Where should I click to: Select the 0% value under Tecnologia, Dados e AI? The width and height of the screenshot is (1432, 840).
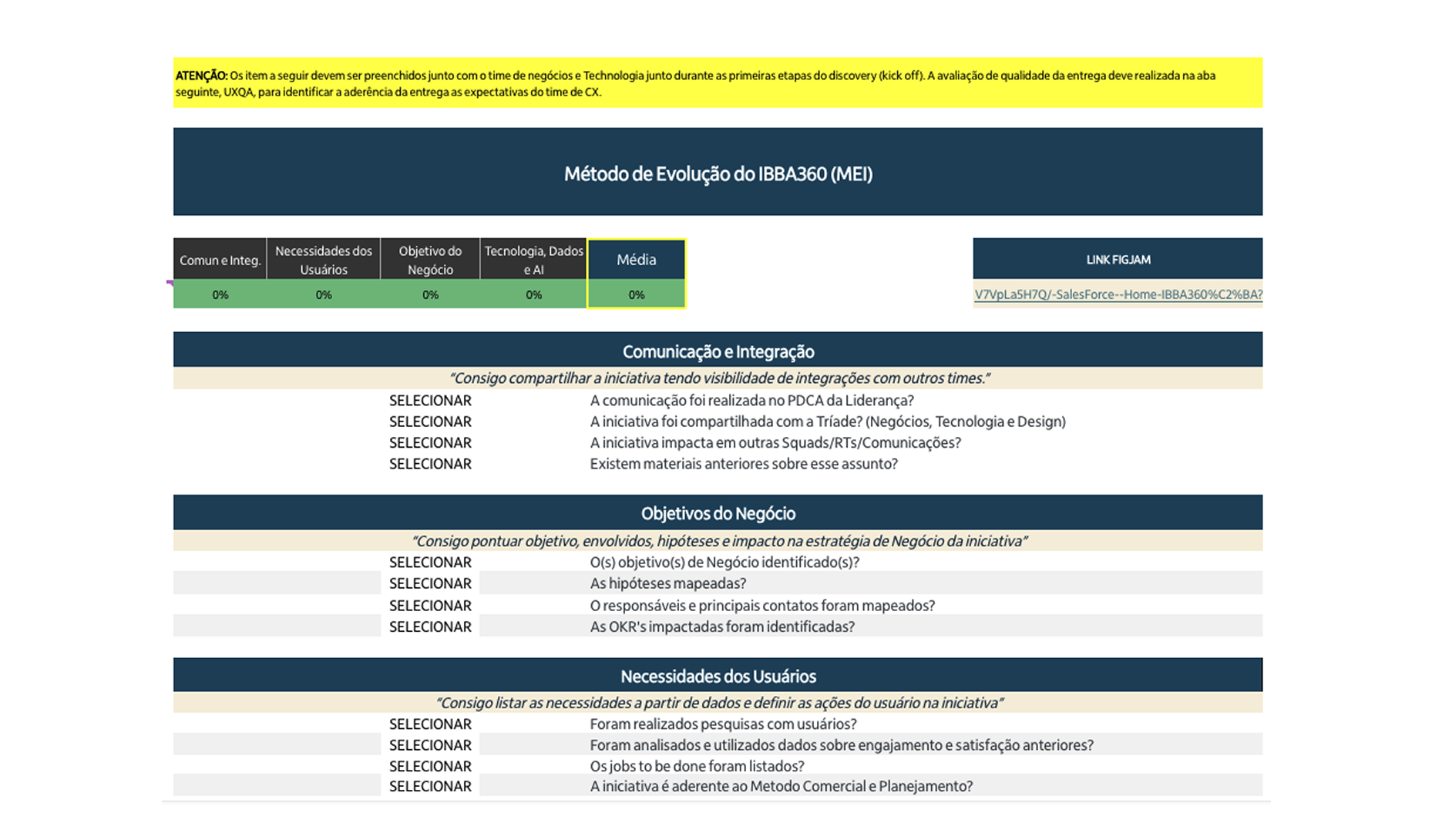pos(533,294)
